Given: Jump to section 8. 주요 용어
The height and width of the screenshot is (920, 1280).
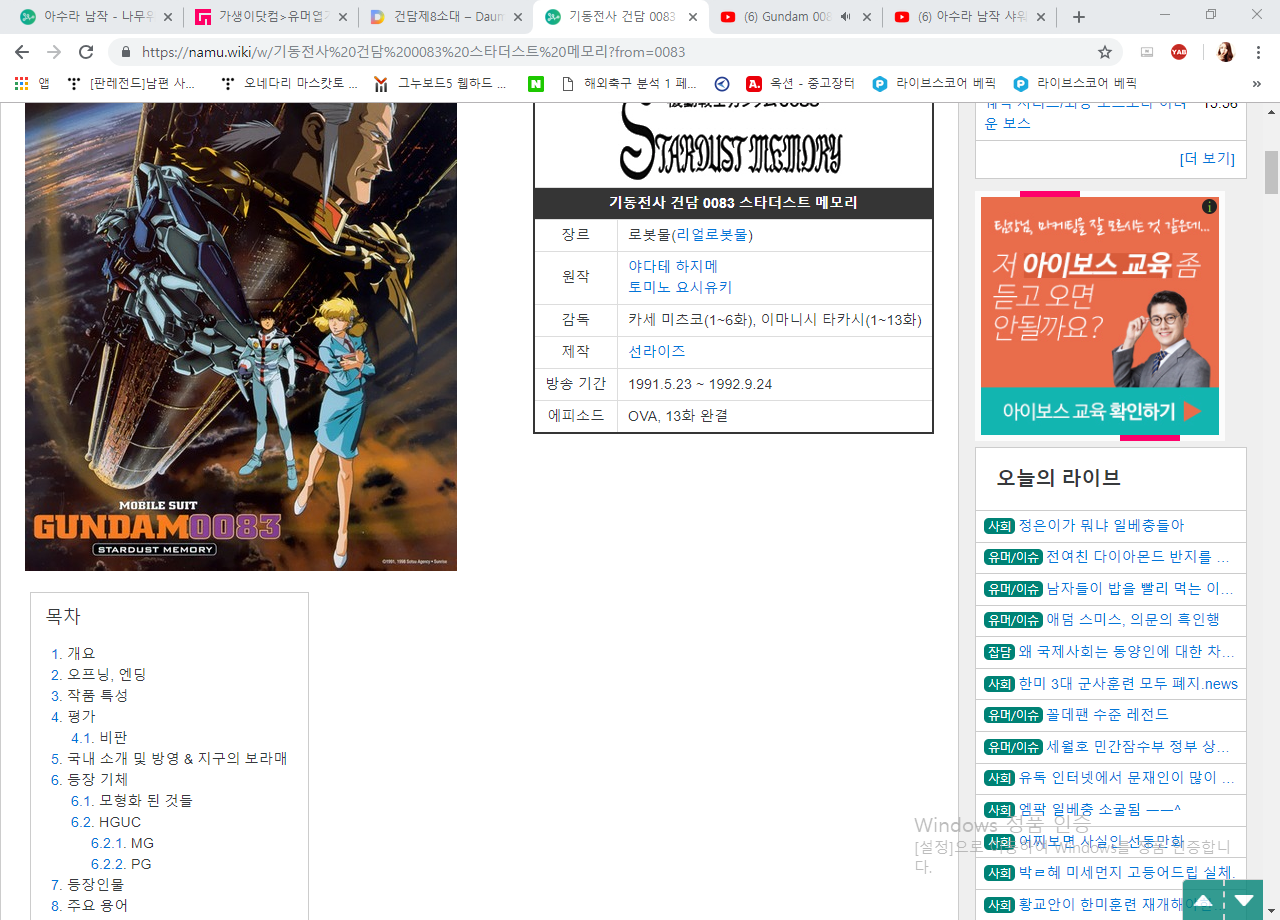Looking at the screenshot, I should (90, 906).
